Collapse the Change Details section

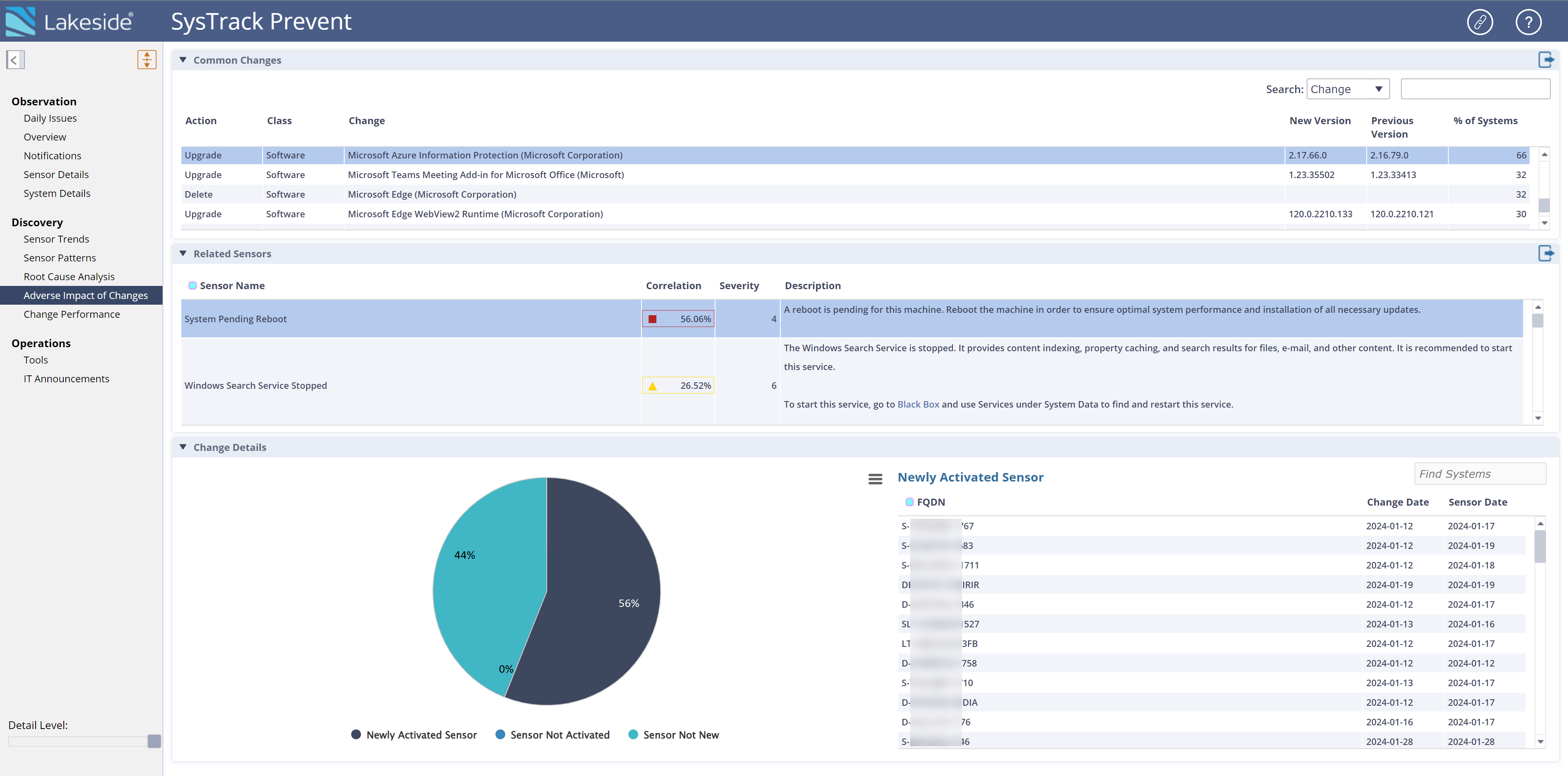click(x=183, y=447)
